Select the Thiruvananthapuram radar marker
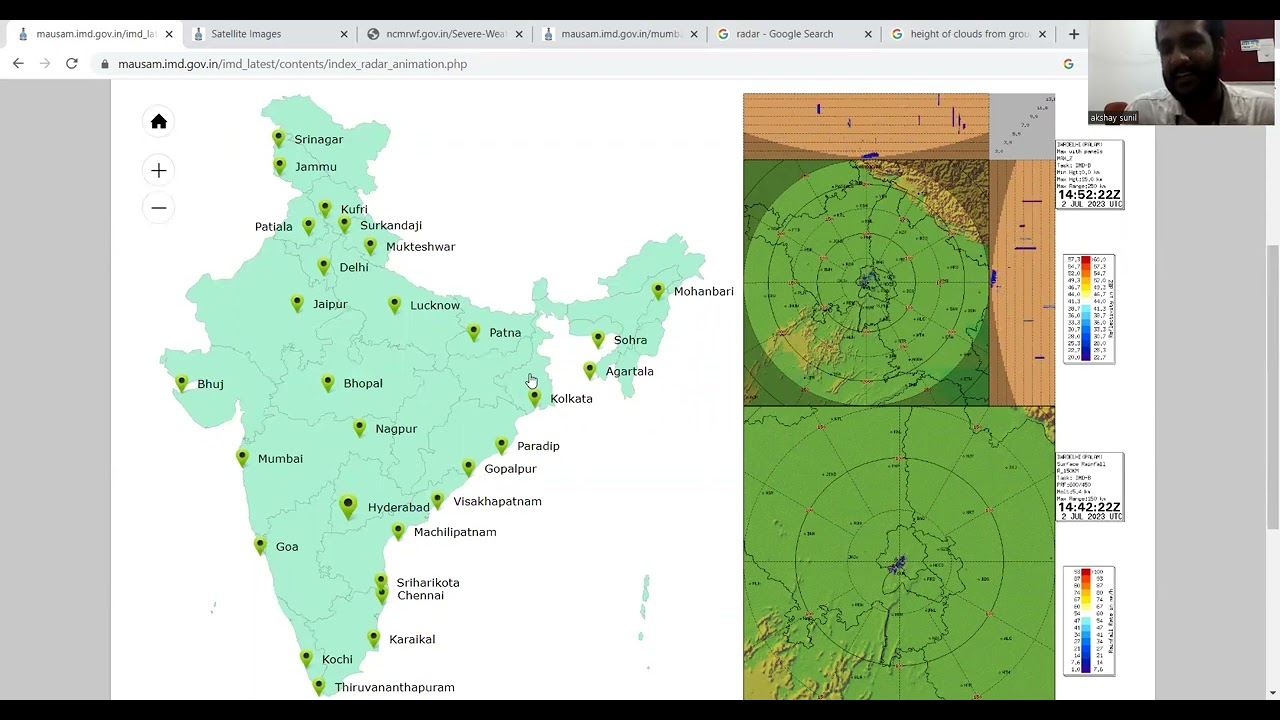The width and height of the screenshot is (1280, 720). pos(318,686)
